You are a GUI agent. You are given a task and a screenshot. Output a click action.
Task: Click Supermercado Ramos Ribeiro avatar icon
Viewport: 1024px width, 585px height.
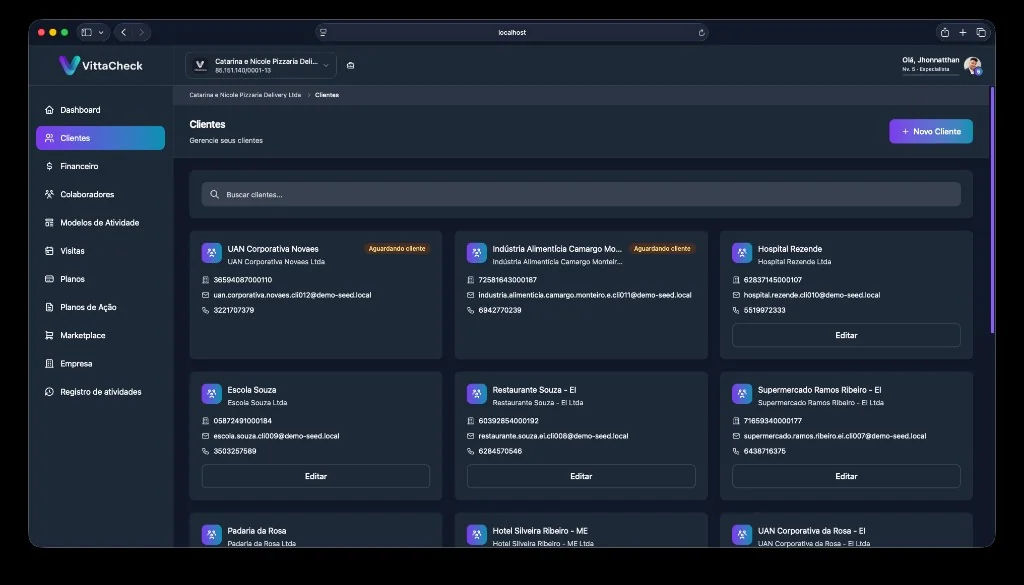point(742,394)
